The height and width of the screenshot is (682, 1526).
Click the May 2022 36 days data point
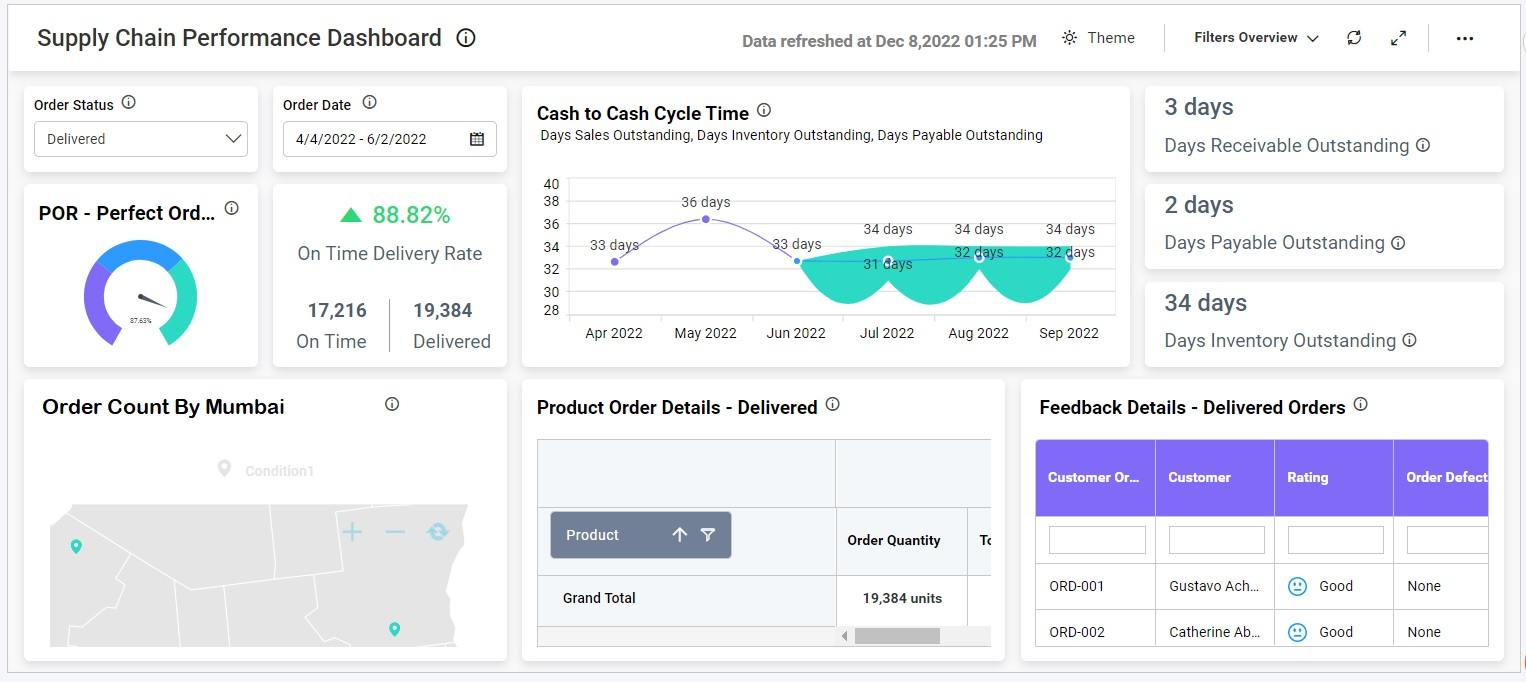tap(706, 219)
